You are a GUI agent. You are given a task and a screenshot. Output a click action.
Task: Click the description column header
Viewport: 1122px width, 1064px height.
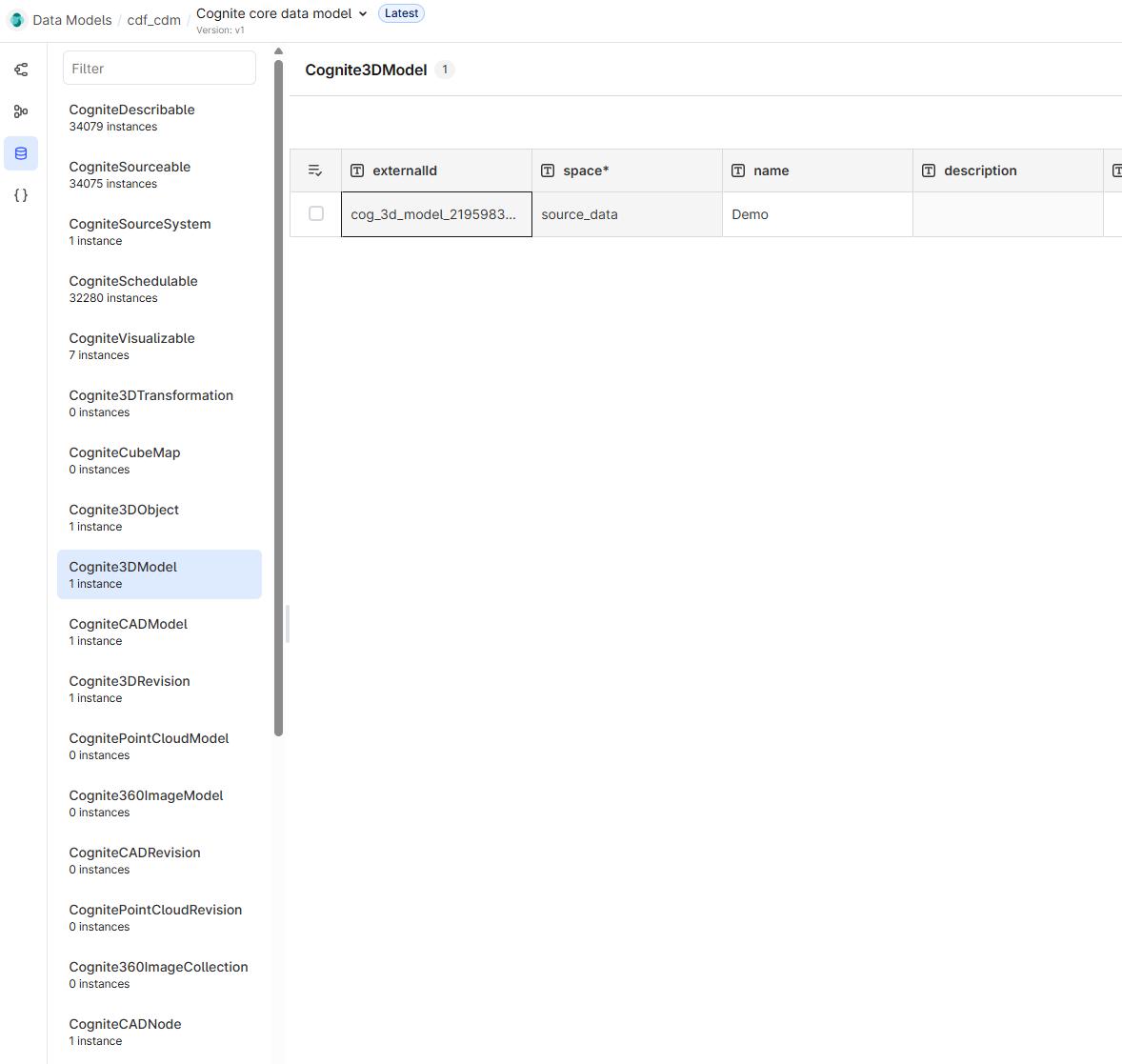tap(1008, 171)
